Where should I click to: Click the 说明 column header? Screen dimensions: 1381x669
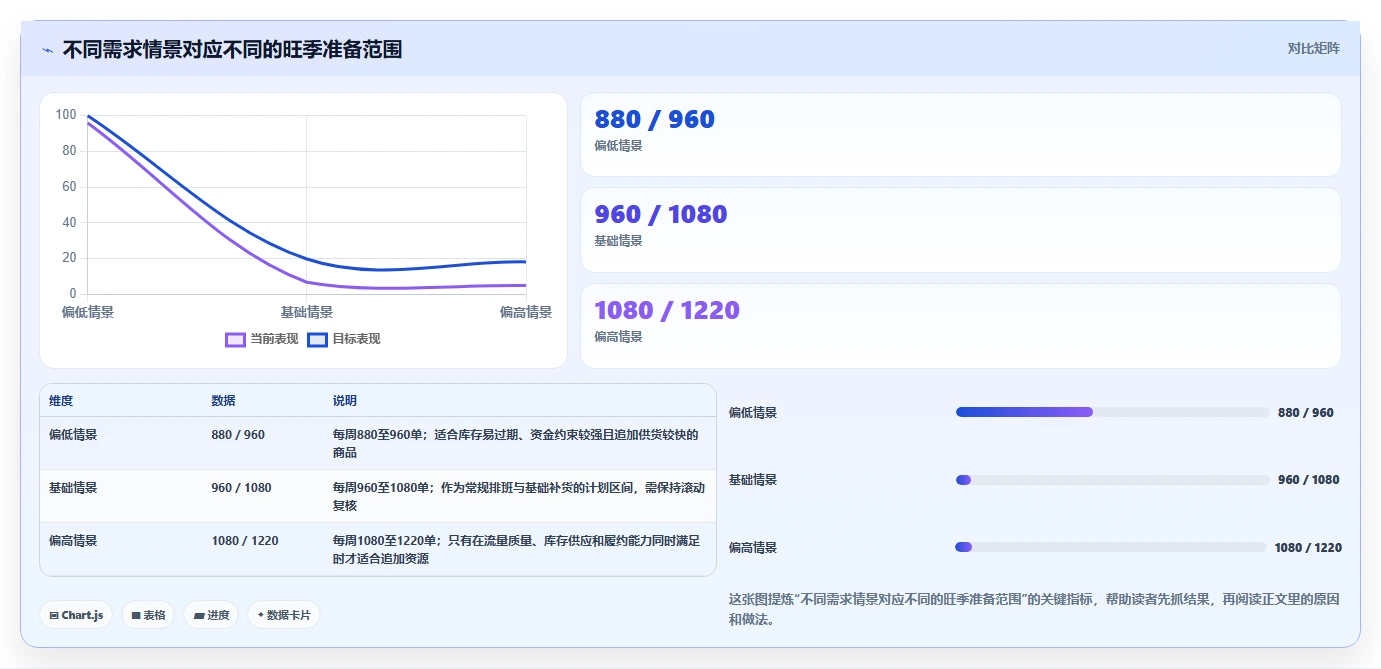[x=345, y=401]
